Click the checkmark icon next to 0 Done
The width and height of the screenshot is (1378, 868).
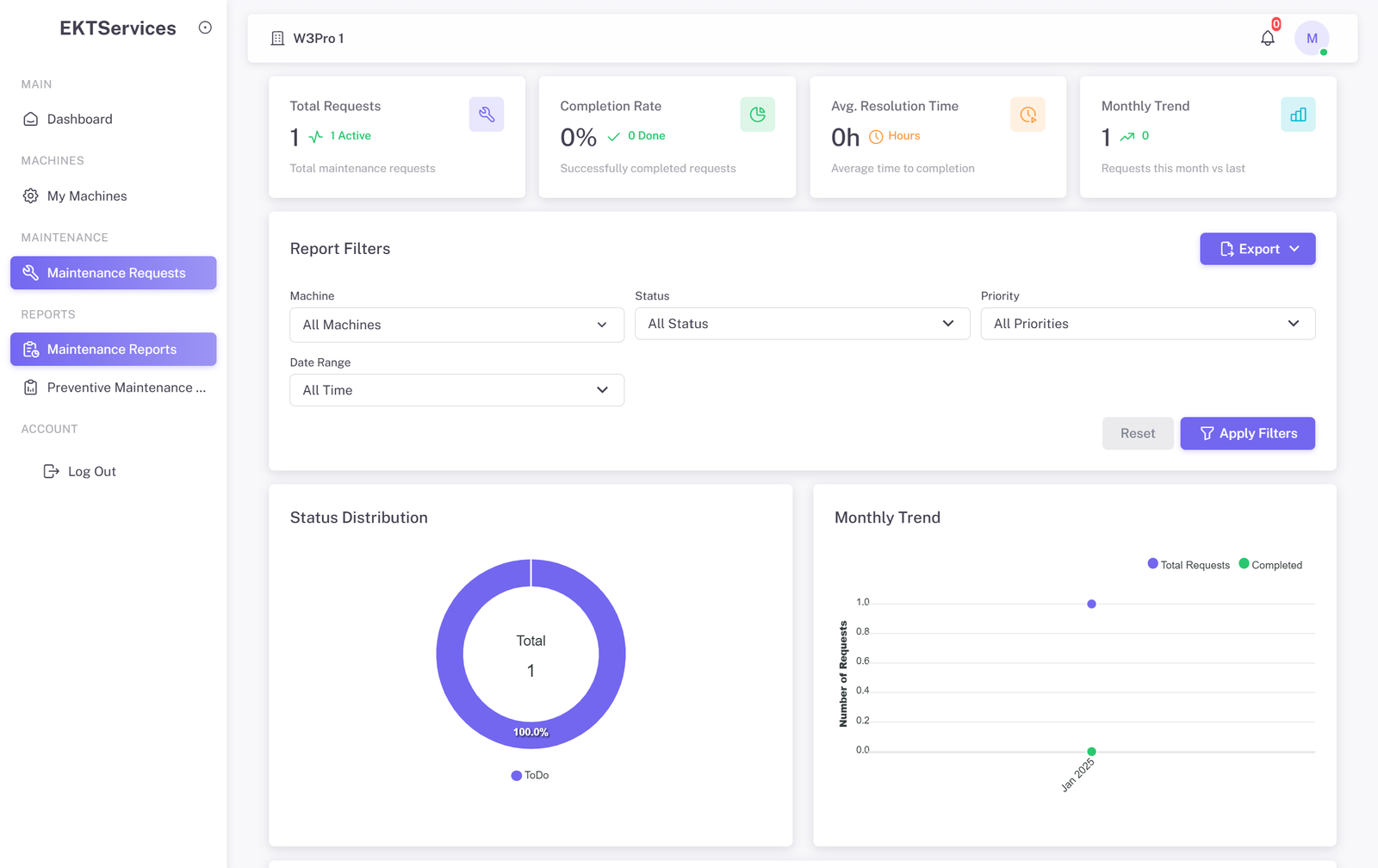click(614, 136)
